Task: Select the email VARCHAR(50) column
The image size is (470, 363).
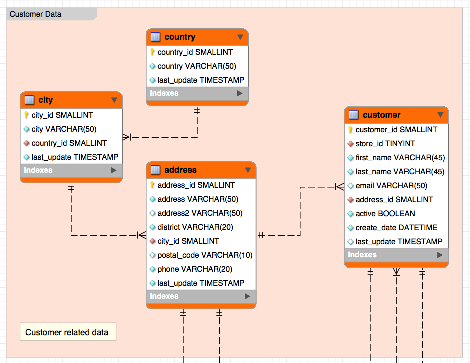Action: [396, 186]
